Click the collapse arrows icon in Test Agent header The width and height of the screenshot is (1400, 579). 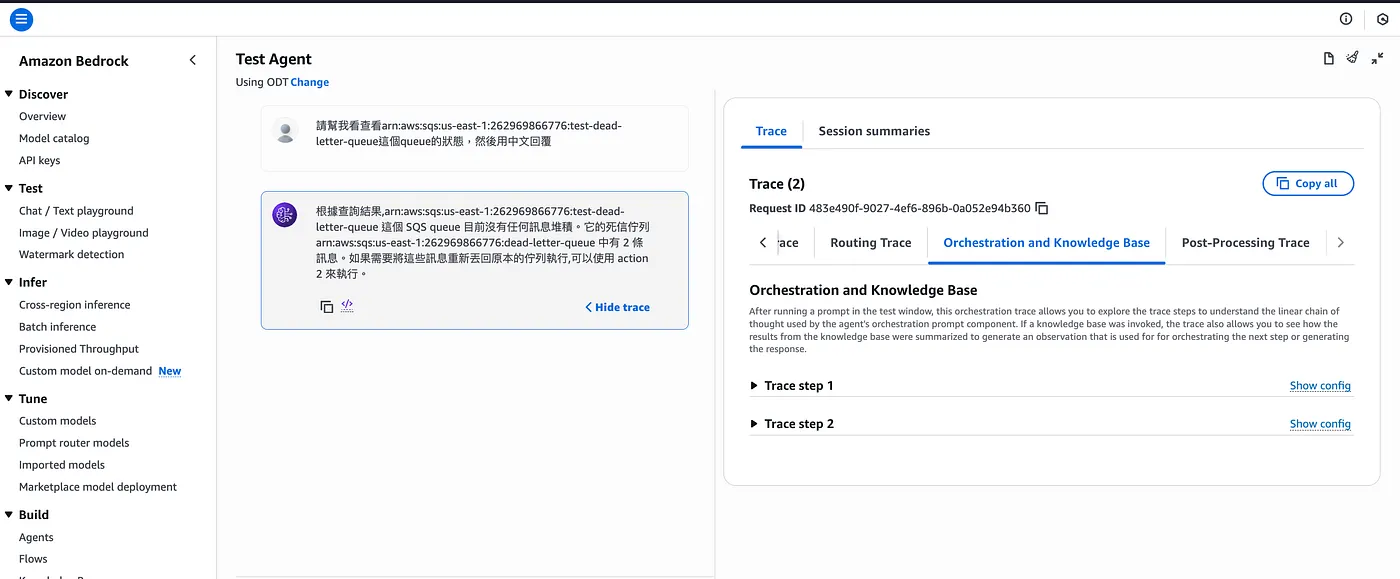(1377, 59)
